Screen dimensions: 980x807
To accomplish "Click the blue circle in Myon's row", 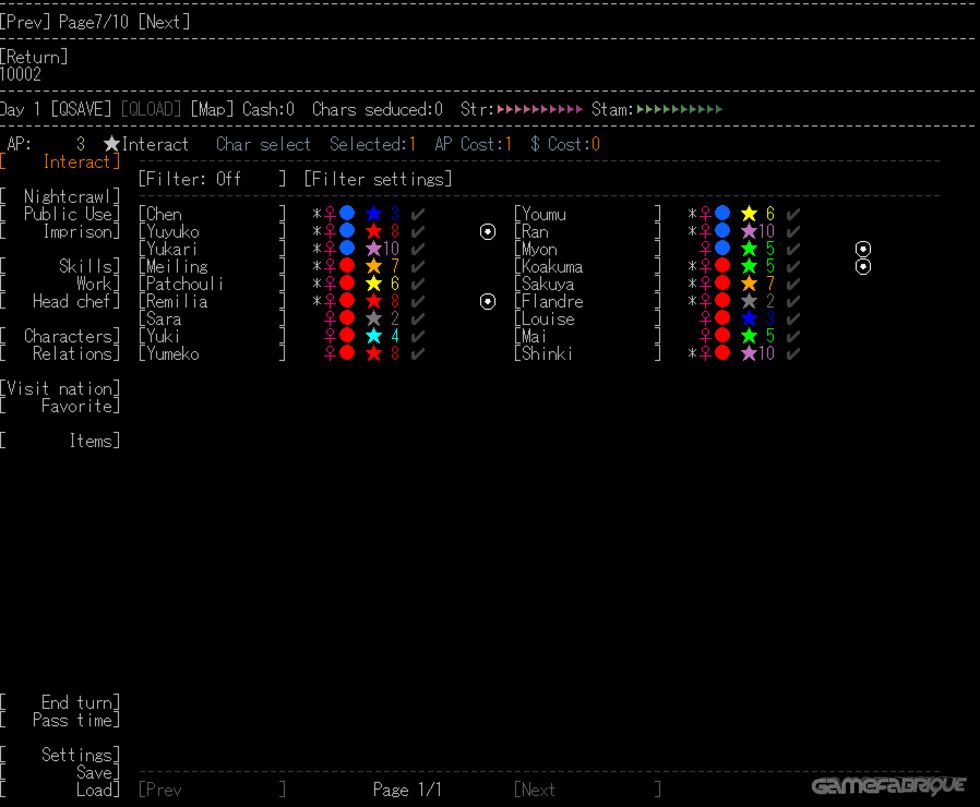I will point(722,249).
